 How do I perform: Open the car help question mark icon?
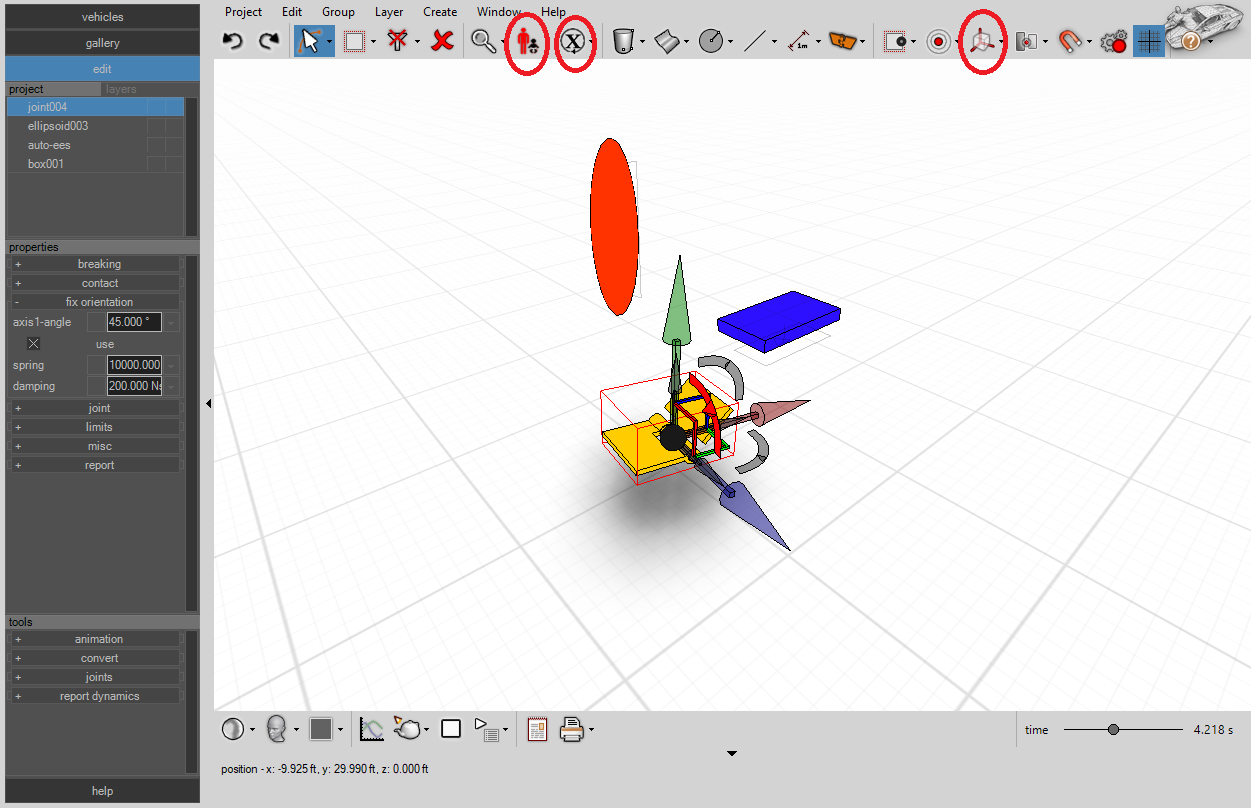click(x=1189, y=41)
